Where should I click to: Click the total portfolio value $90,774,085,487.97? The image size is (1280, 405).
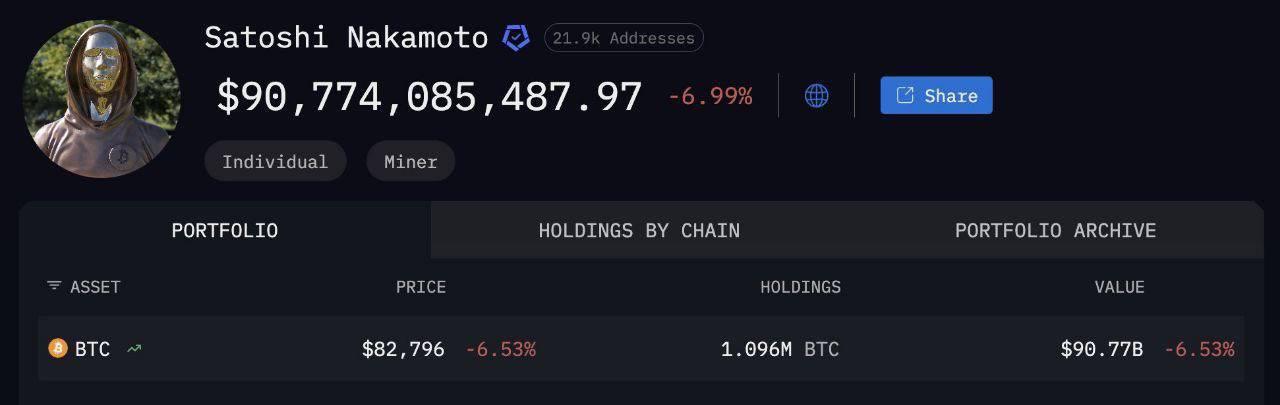point(429,97)
